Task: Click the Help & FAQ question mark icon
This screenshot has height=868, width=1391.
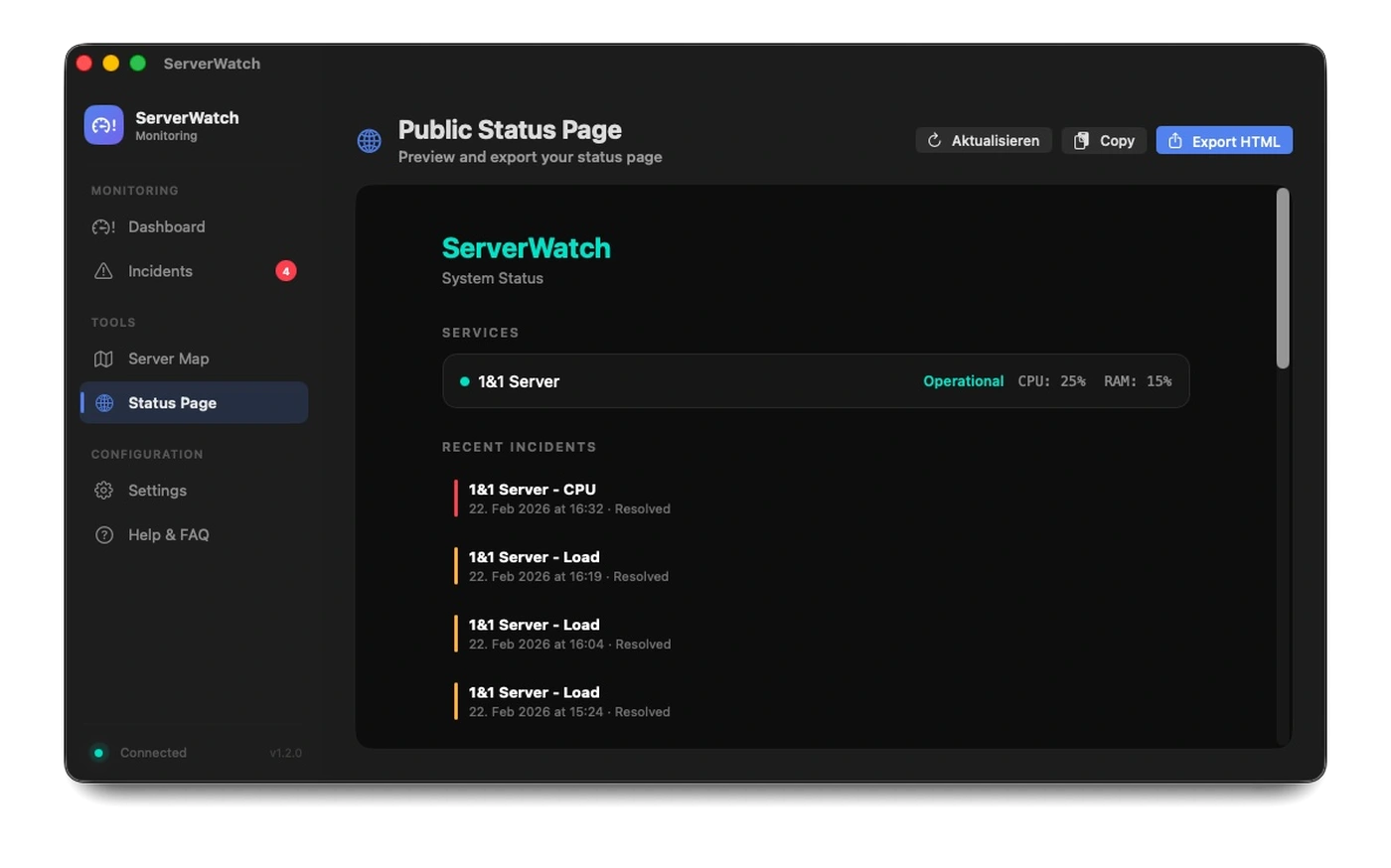Action: (x=103, y=534)
